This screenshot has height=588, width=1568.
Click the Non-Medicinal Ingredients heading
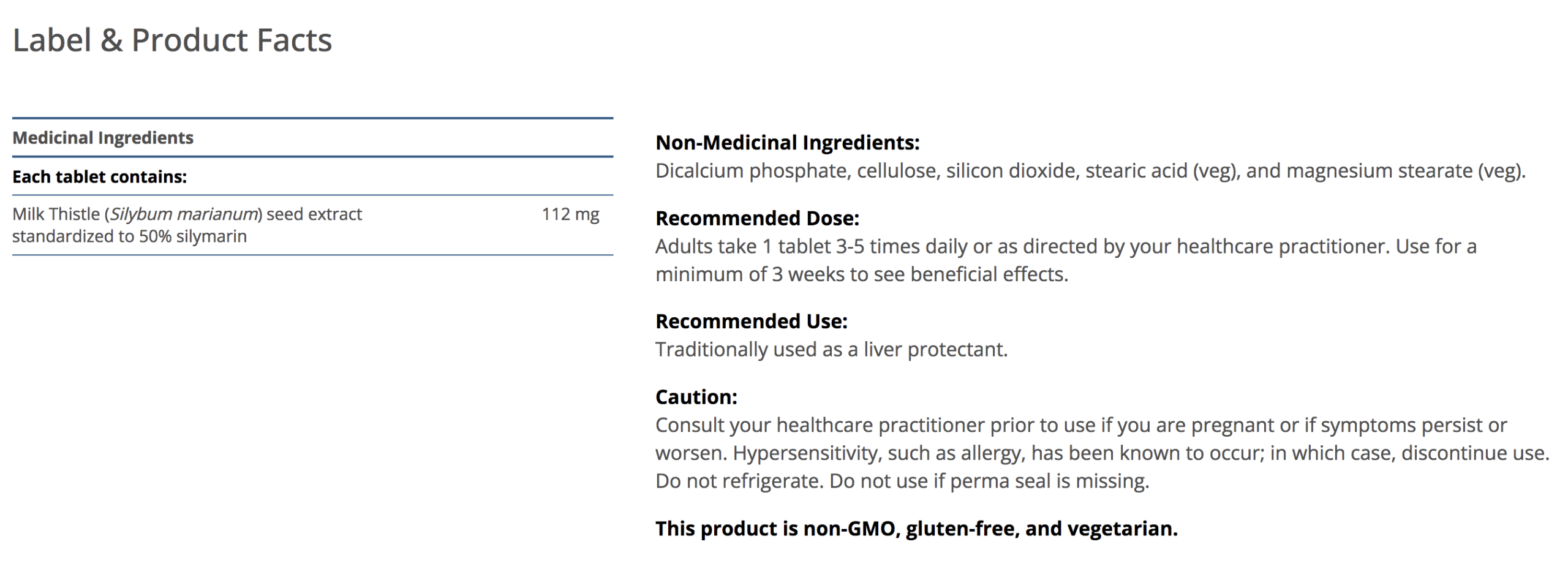pos(787,143)
